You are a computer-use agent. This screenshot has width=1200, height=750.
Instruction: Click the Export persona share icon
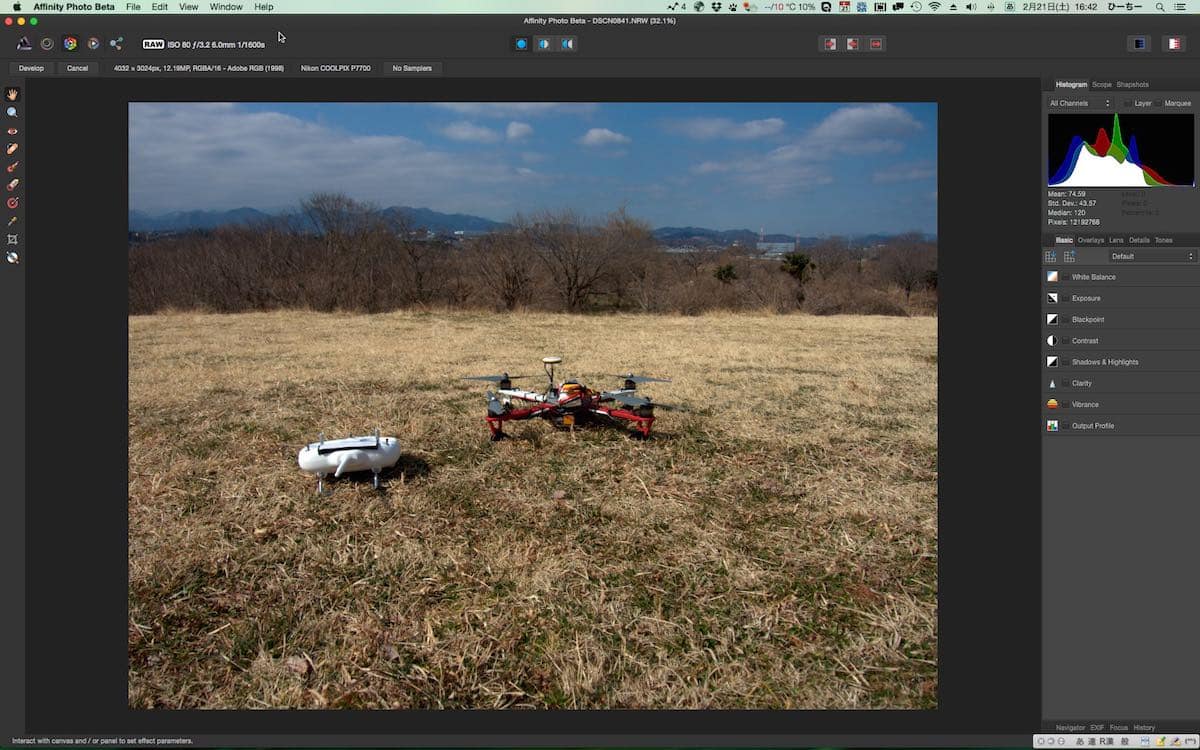[x=116, y=44]
